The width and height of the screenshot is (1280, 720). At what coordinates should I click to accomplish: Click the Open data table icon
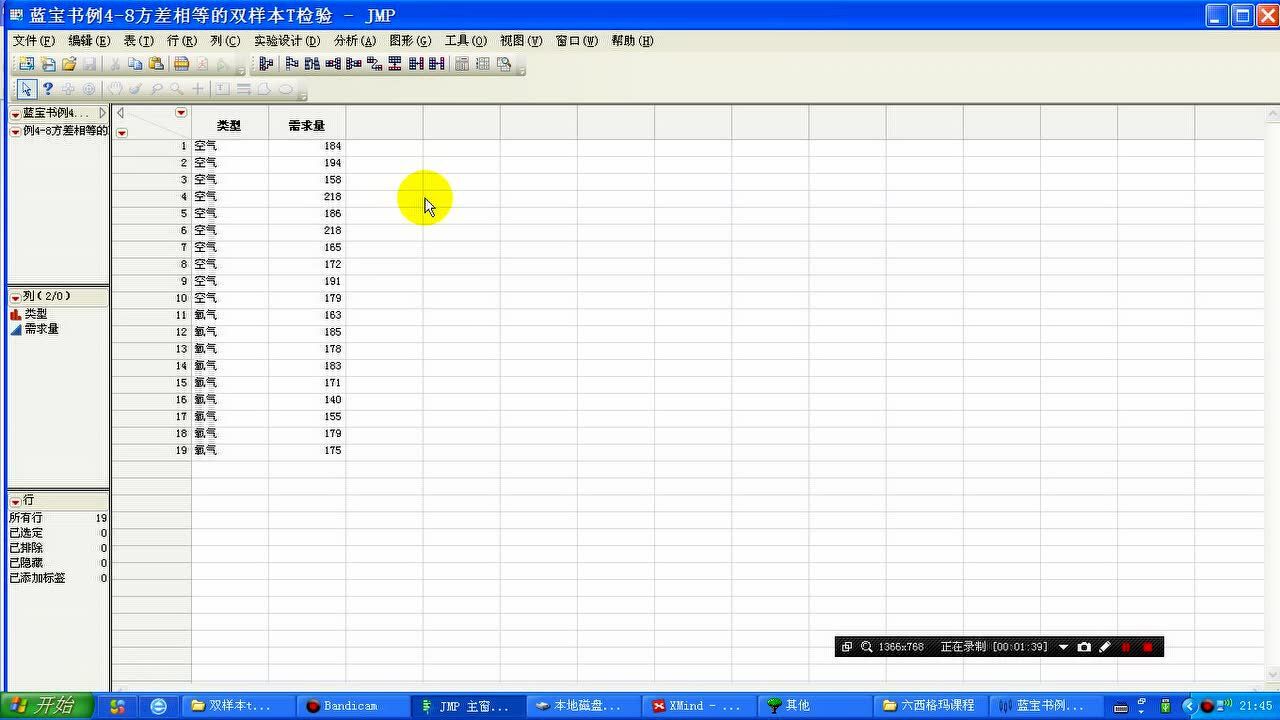(67, 63)
